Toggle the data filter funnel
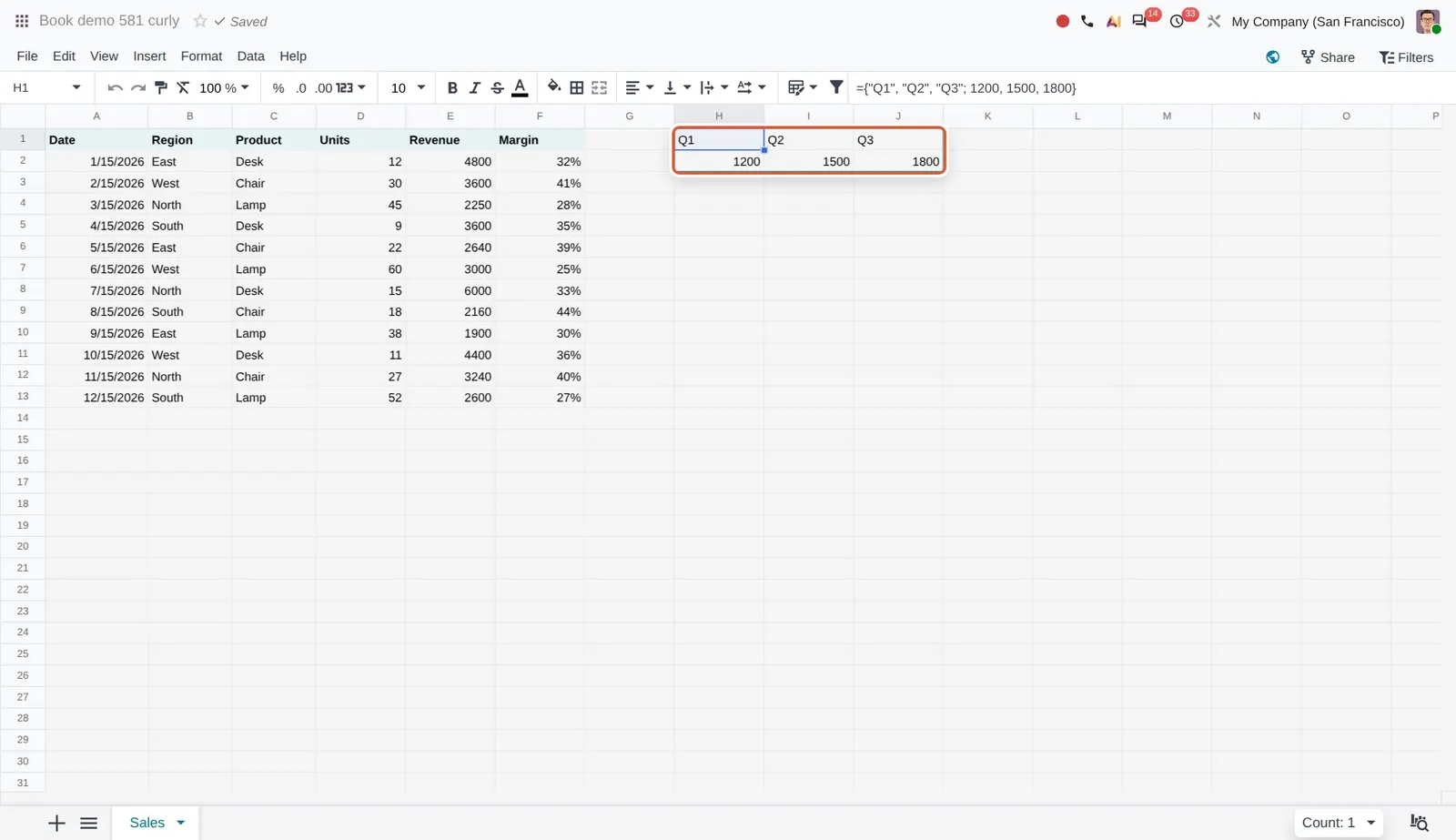This screenshot has width=1456, height=840. (836, 87)
